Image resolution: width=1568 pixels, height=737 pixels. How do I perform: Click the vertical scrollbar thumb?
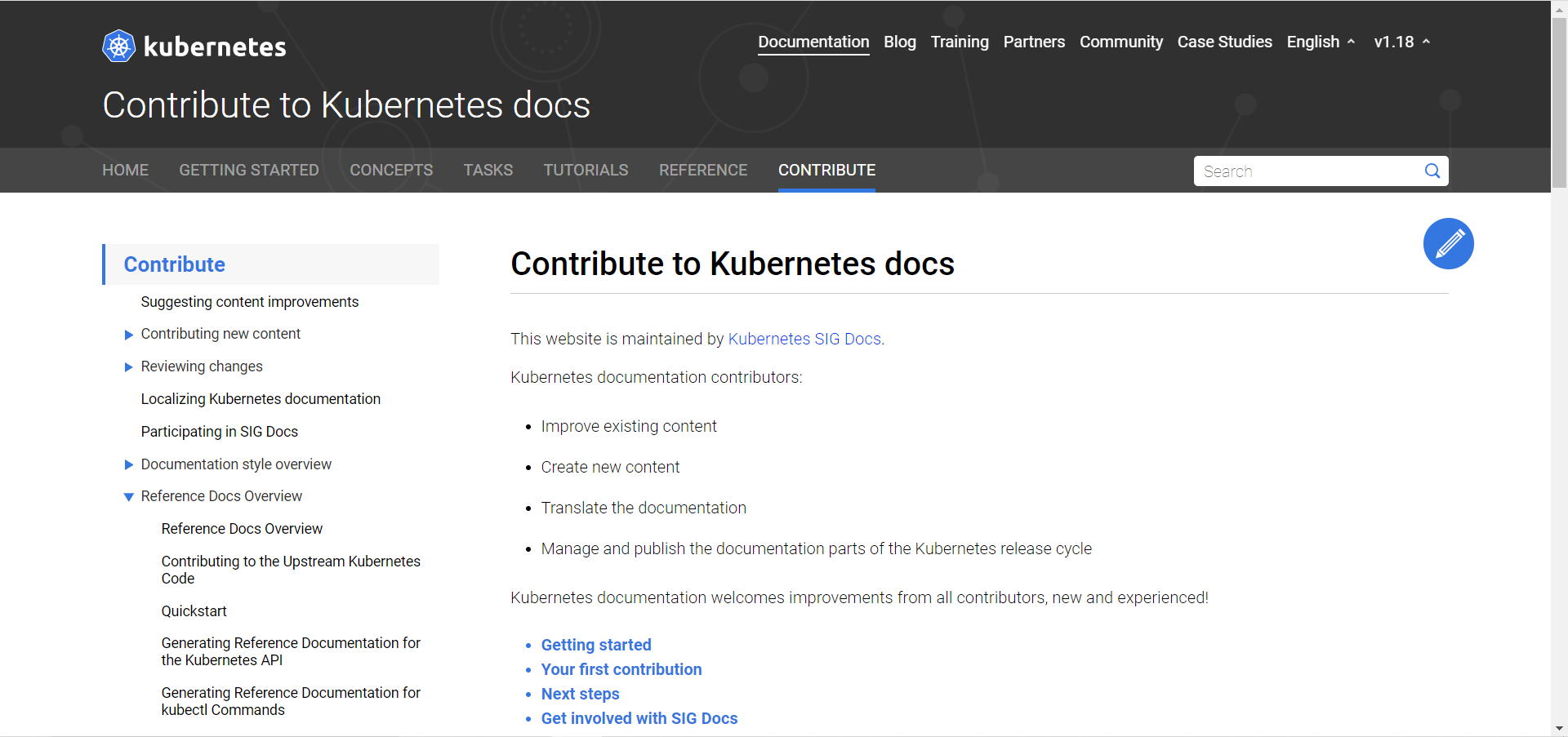click(x=1559, y=102)
